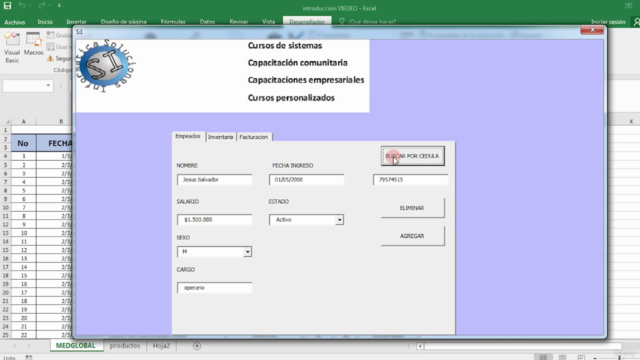Select the MEDGLOBAL sheet tab
Screen dimensions: 640x360
[76, 346]
